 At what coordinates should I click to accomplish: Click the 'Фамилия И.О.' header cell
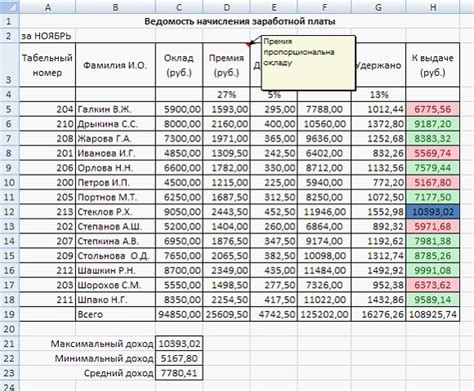[x=115, y=65]
